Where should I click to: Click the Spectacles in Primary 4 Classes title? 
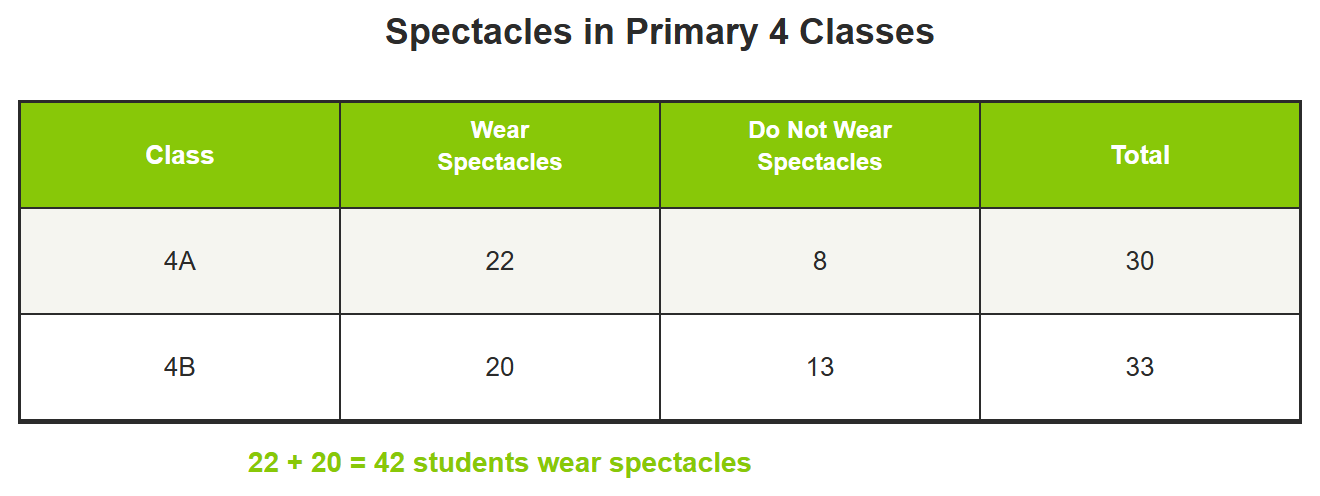(660, 32)
